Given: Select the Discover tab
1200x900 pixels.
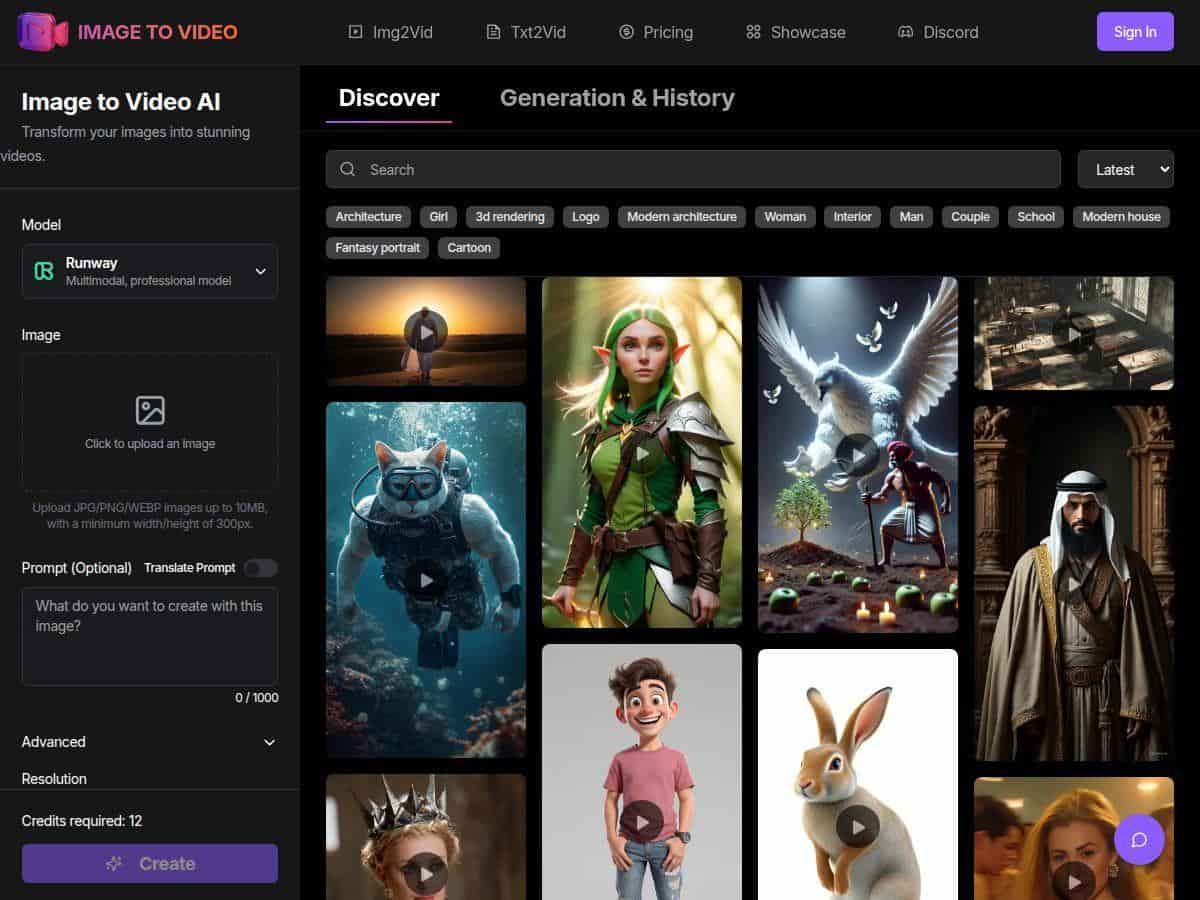Looking at the screenshot, I should [389, 97].
